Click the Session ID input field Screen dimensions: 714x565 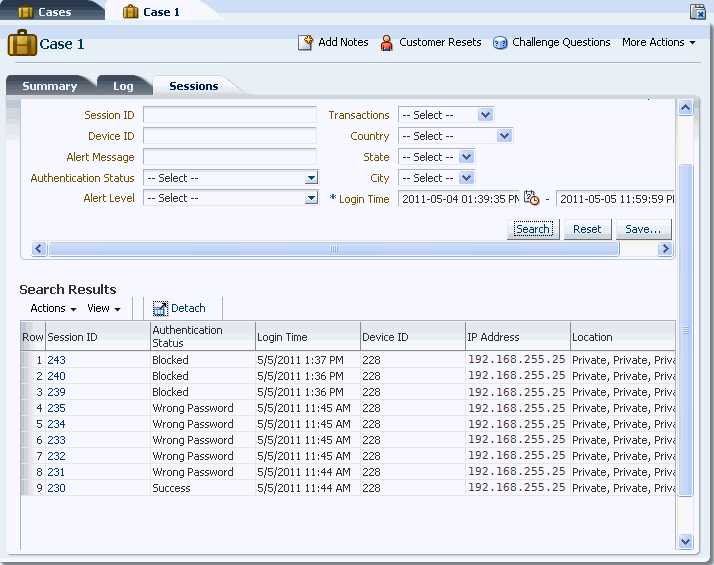230,115
